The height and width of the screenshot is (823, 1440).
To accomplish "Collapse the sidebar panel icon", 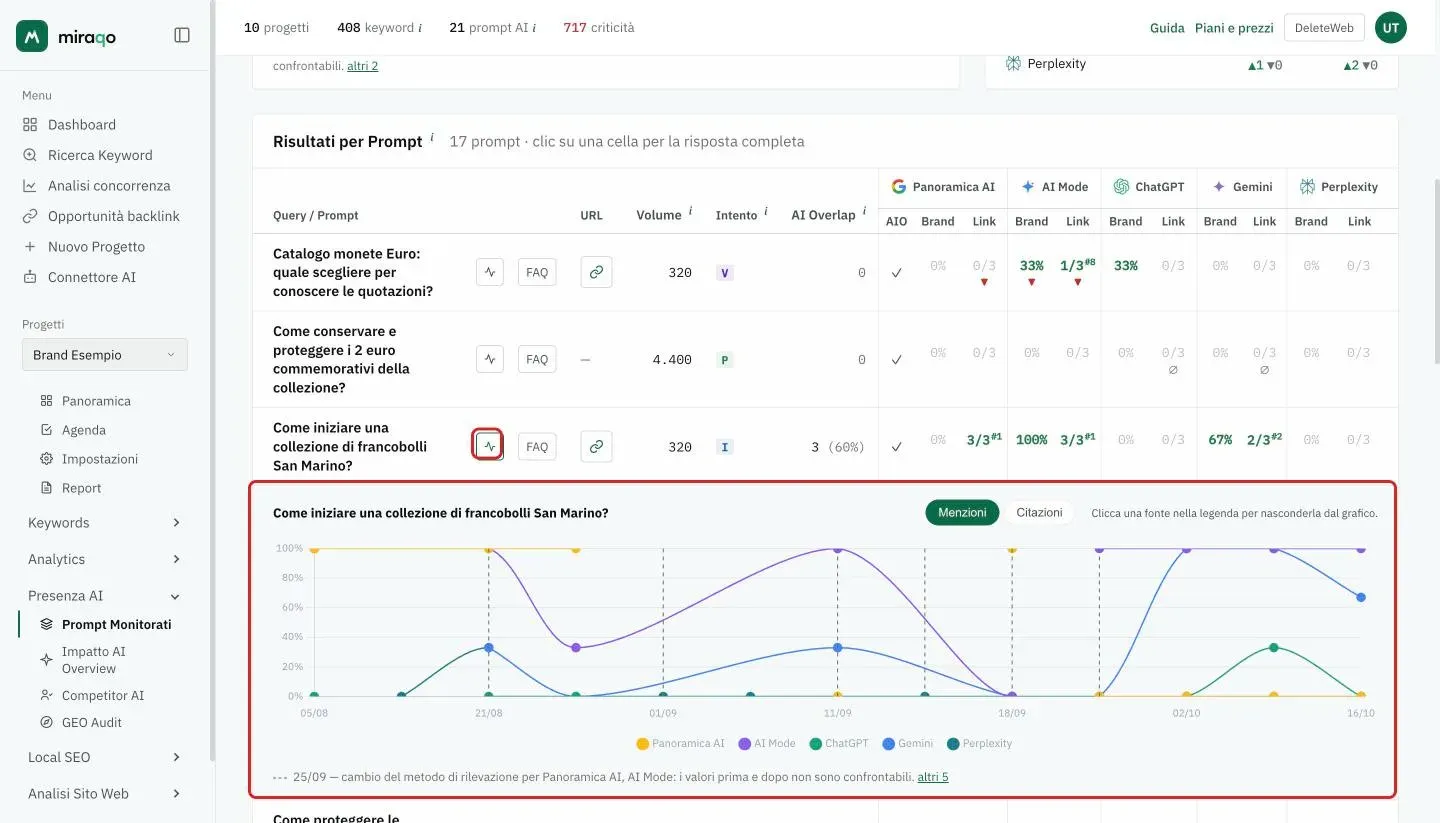I will pyautogui.click(x=182, y=35).
